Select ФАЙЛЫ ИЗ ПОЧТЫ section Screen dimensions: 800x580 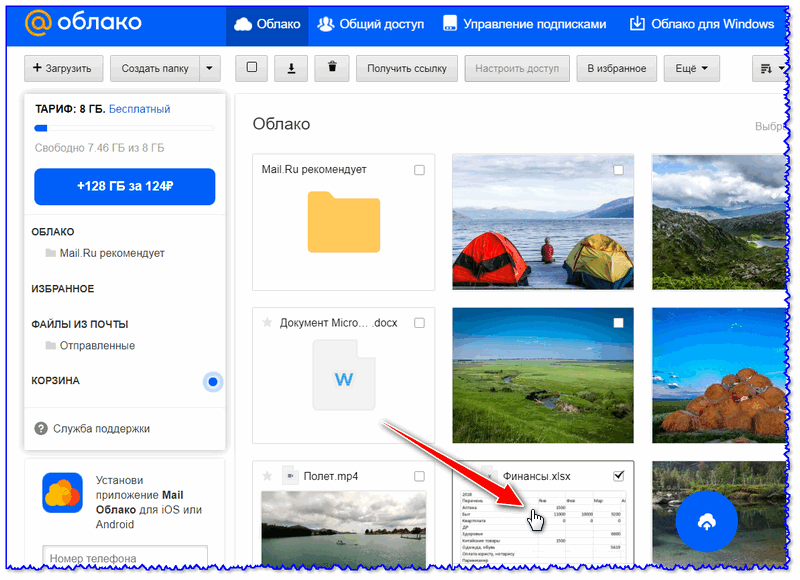pyautogui.click(x=80, y=324)
